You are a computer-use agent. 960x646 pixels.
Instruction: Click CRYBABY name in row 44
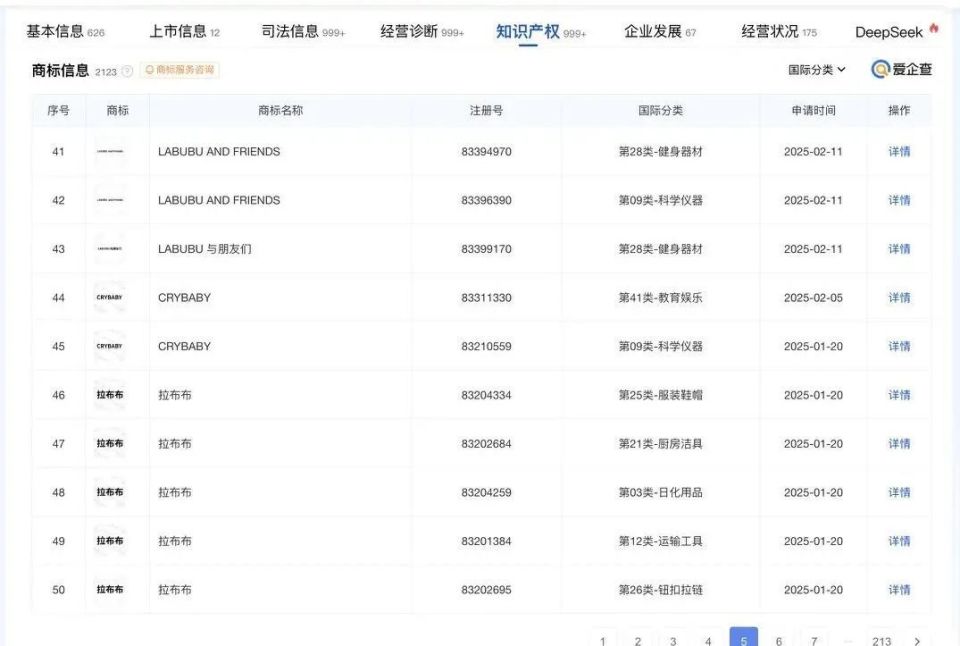[x=184, y=298]
